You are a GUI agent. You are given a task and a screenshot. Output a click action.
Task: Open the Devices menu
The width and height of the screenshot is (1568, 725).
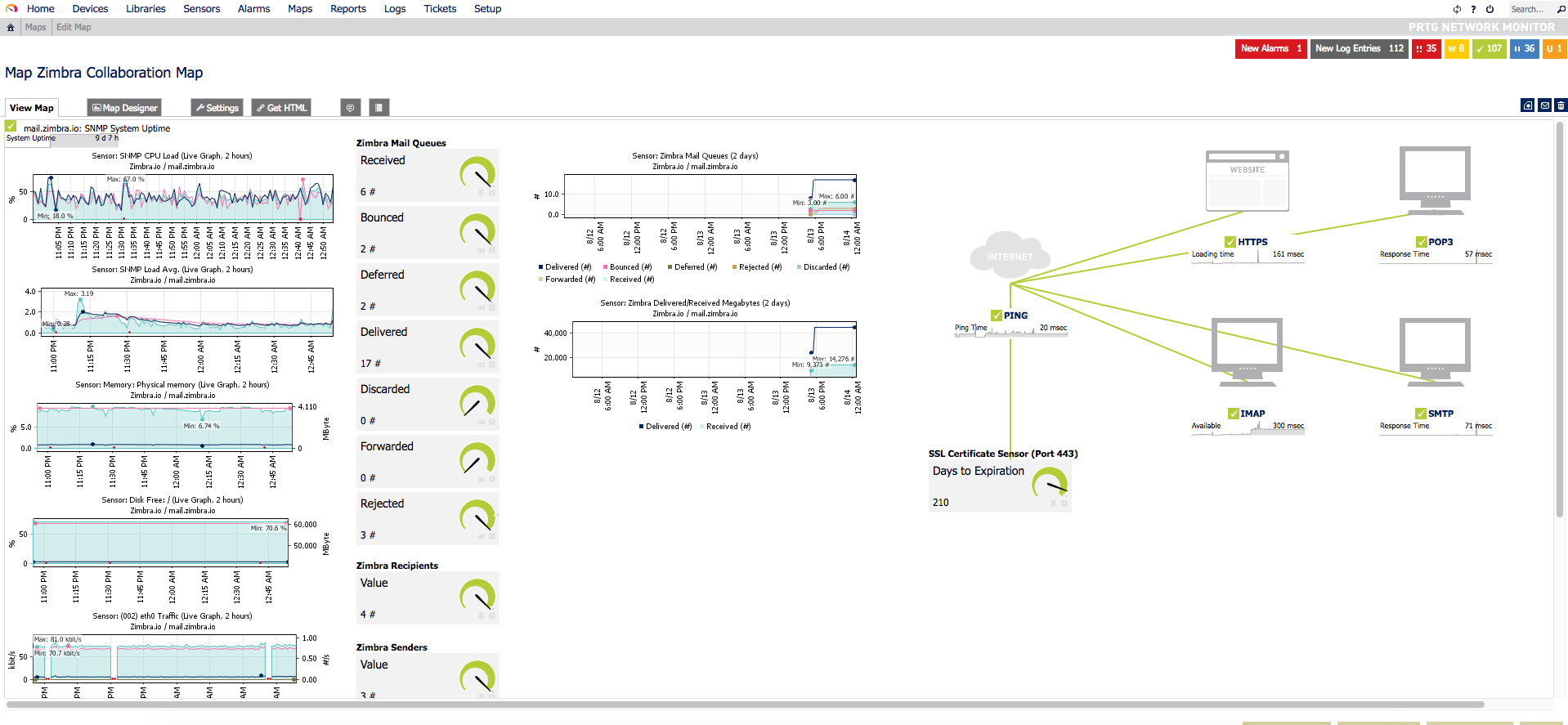tap(90, 9)
